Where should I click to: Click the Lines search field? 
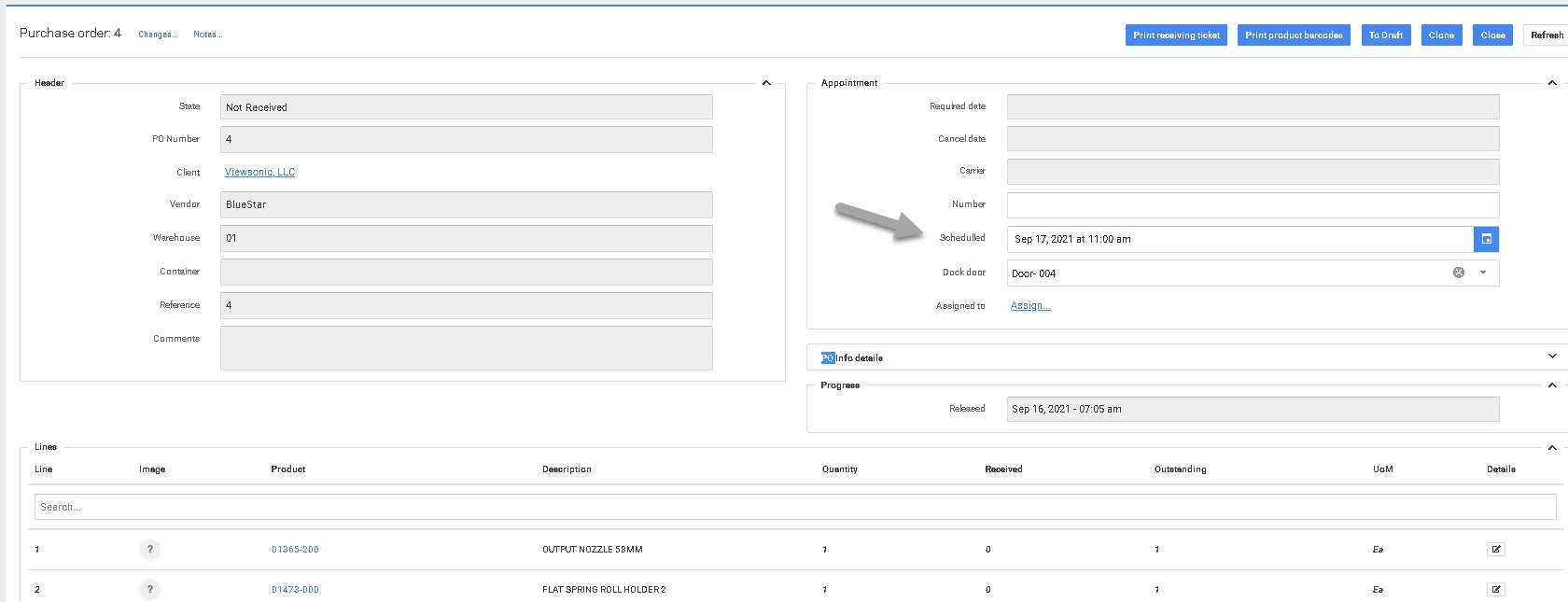click(794, 507)
